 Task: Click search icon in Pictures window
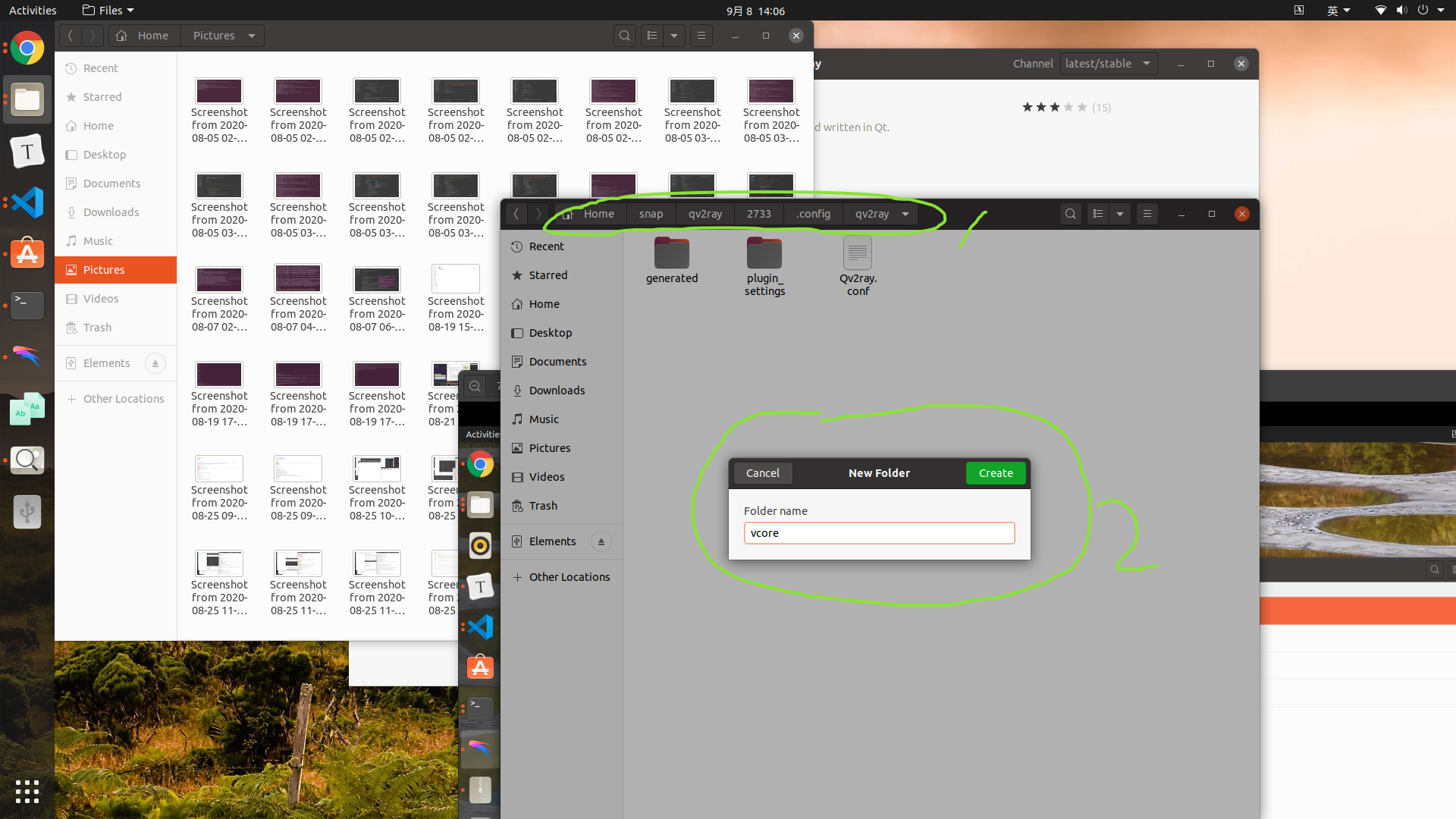pos(624,36)
